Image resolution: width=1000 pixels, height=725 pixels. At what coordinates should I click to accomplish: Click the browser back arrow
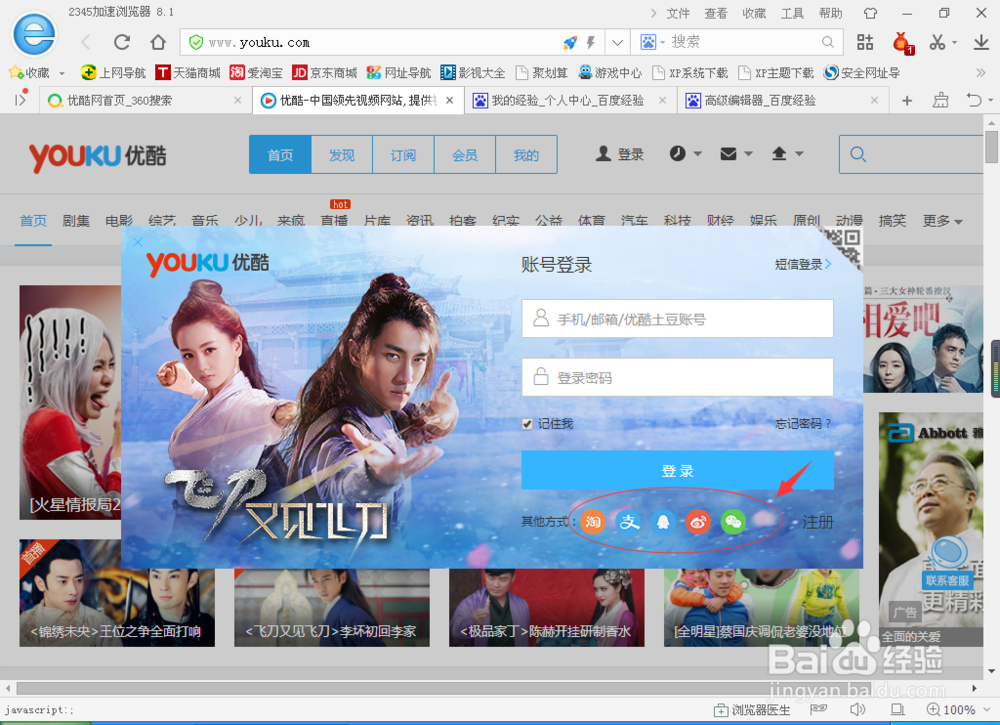pos(86,43)
